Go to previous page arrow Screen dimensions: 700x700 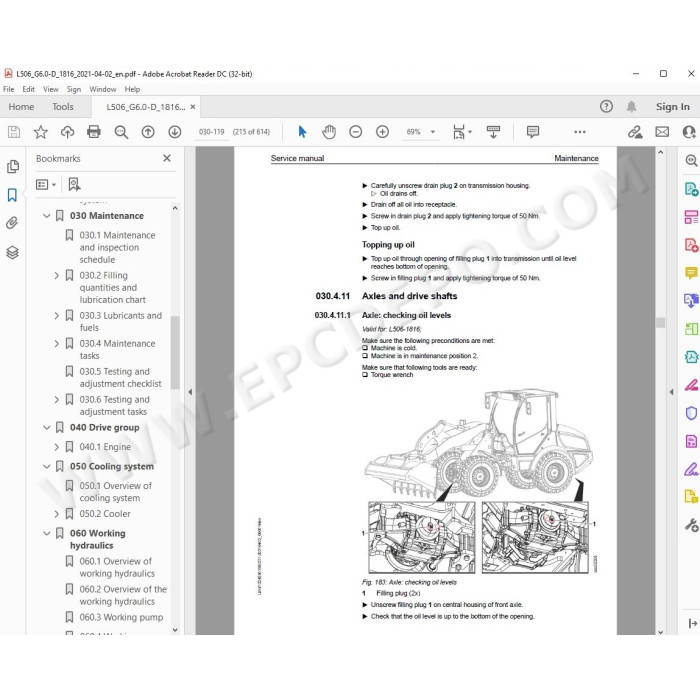click(x=148, y=132)
